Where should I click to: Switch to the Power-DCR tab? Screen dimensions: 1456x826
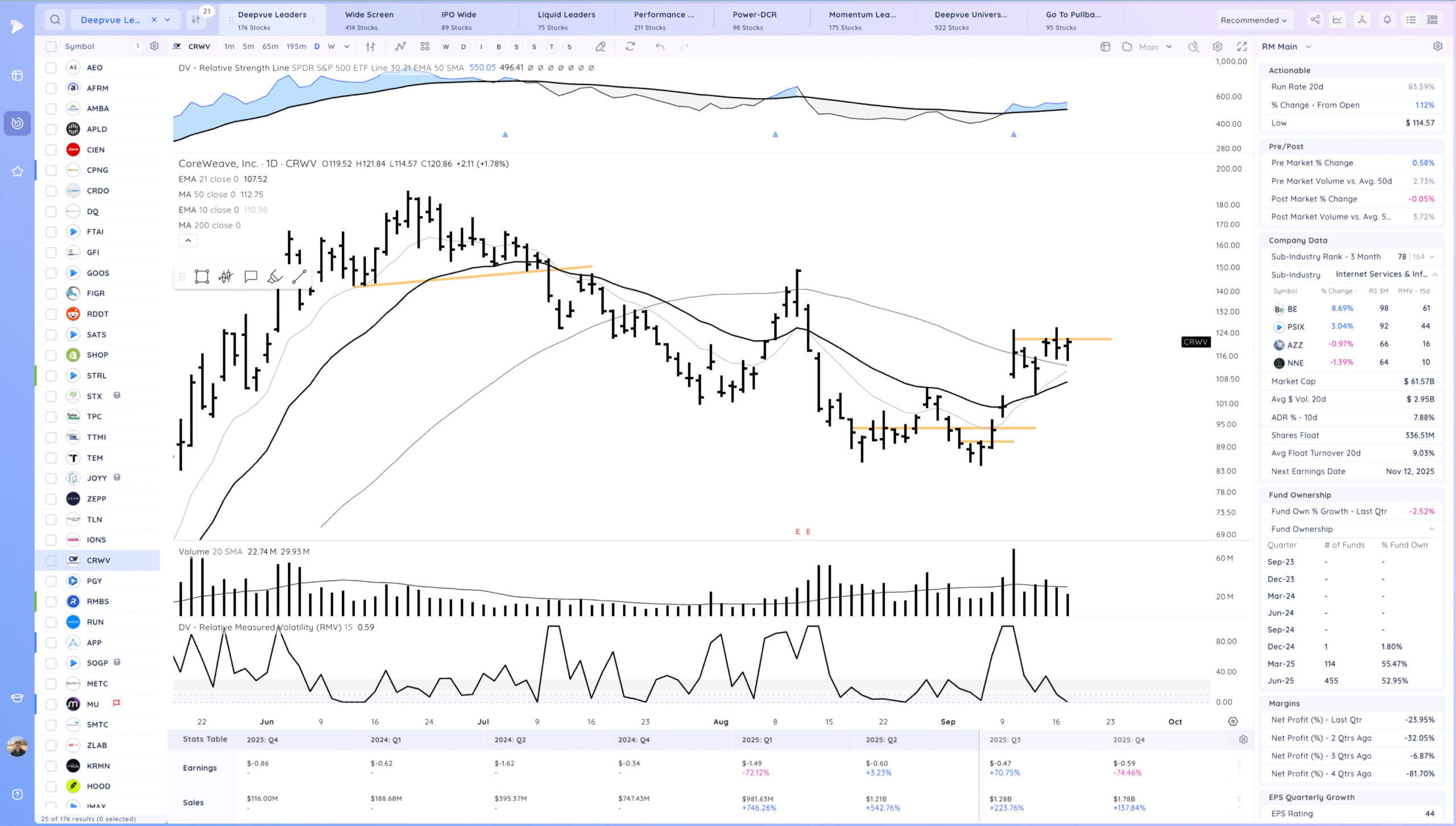point(754,20)
